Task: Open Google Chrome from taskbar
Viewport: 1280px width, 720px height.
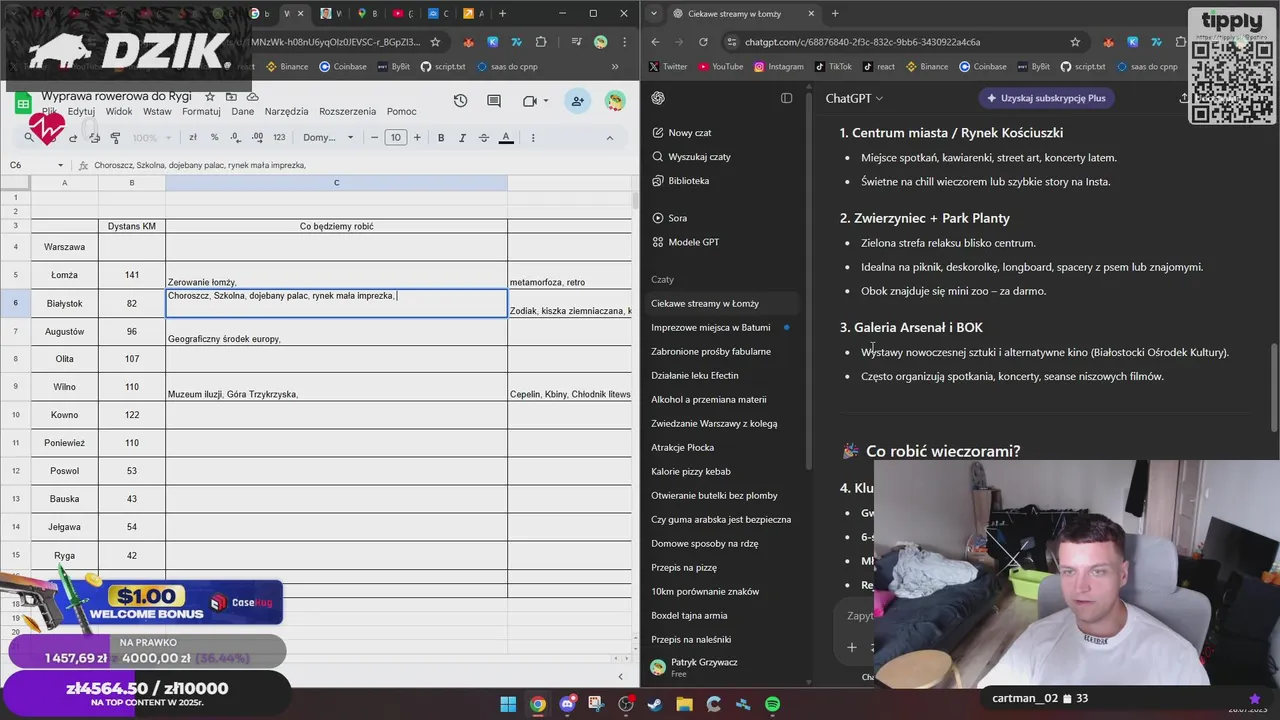Action: point(538,704)
